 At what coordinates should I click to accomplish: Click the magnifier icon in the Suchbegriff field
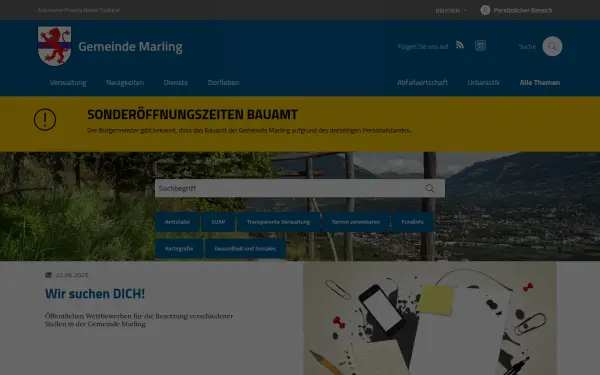(430, 188)
